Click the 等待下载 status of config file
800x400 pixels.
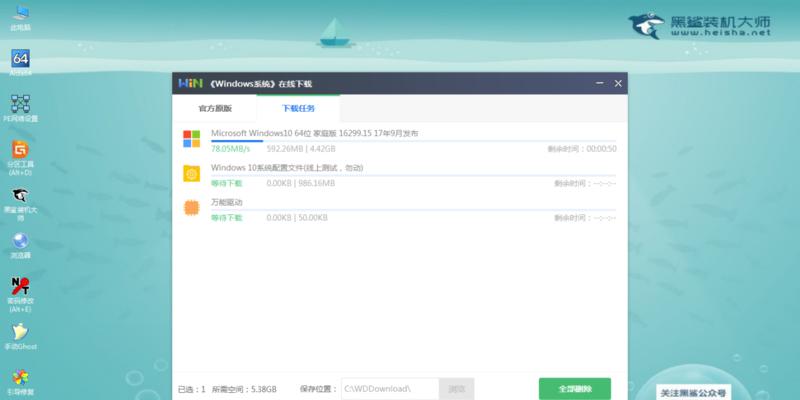click(x=227, y=183)
